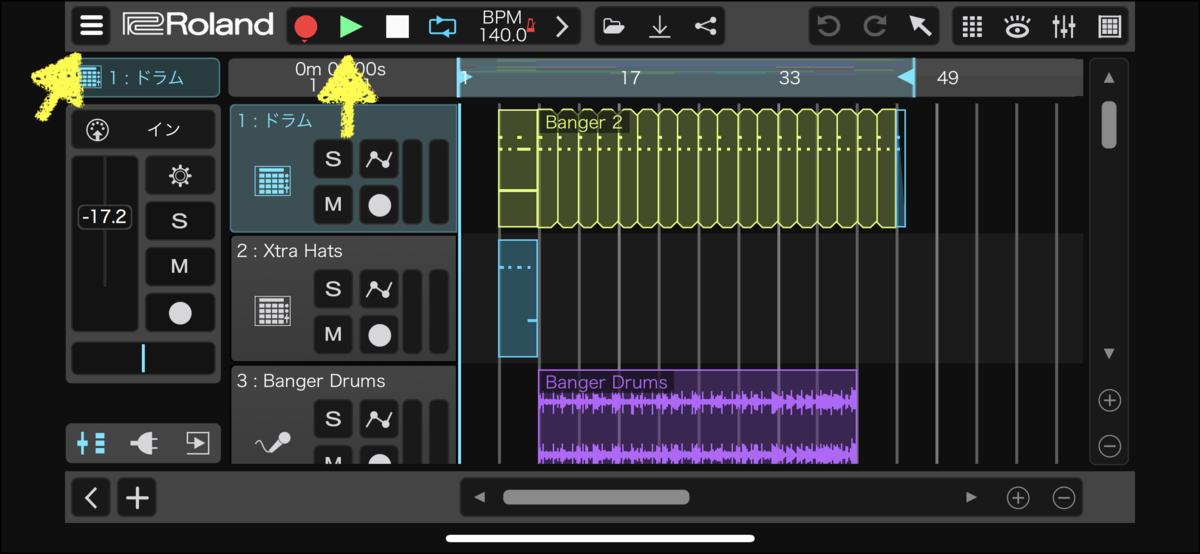
Task: Open the pad grid icon in top toolbar
Action: [1109, 27]
